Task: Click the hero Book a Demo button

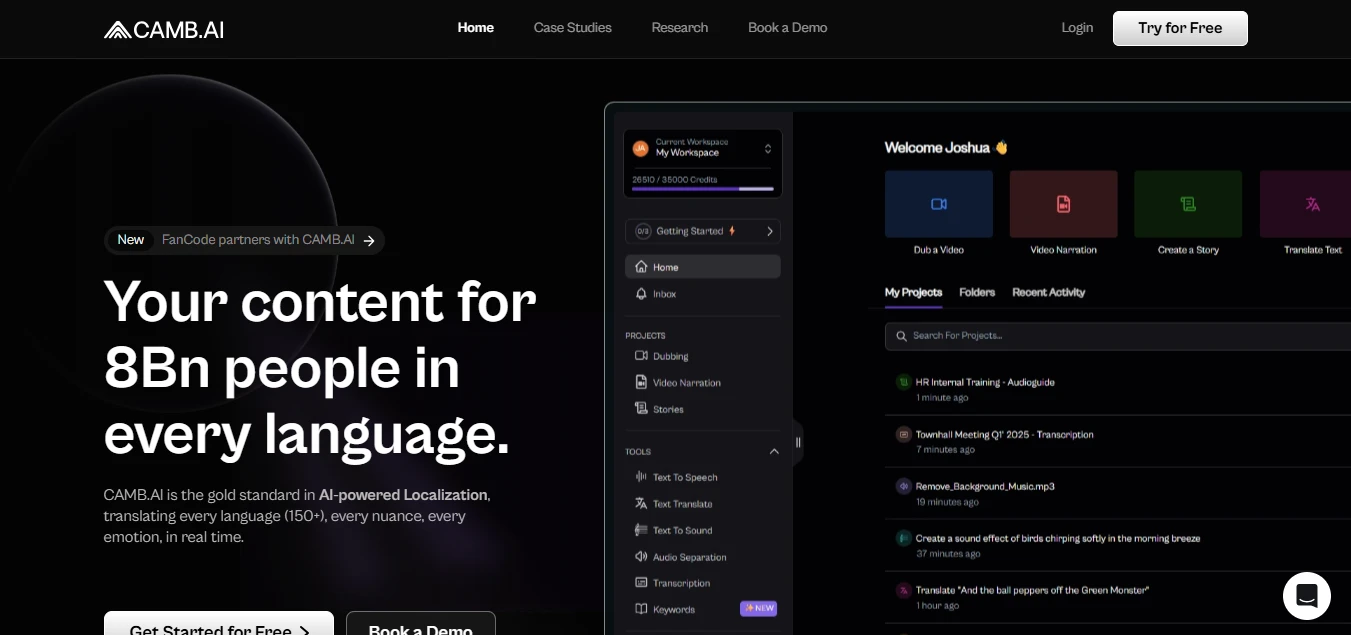Action: [421, 623]
